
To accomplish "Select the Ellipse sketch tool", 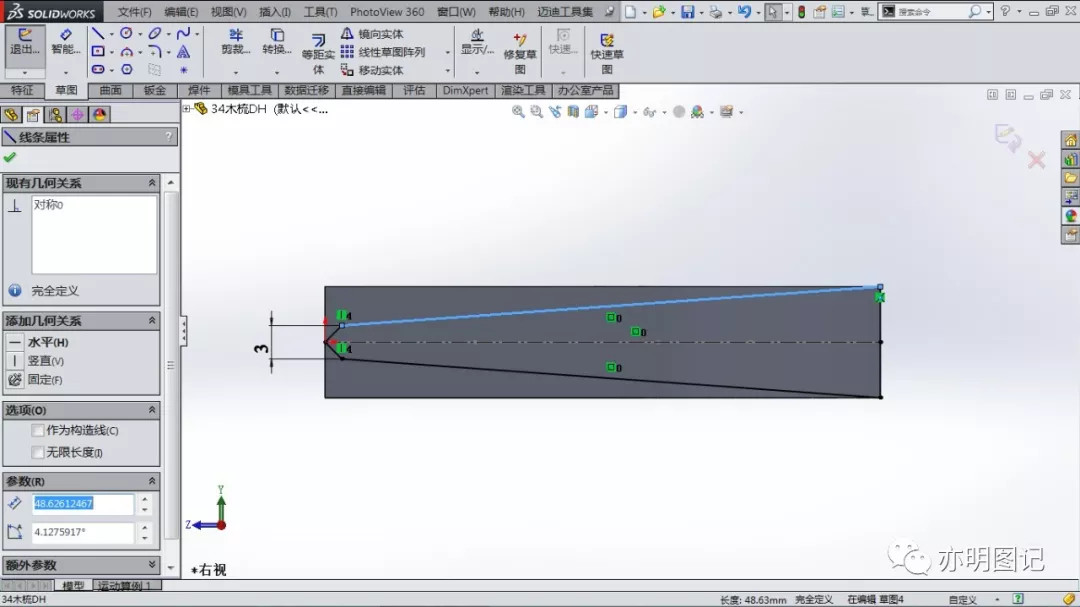I will pos(155,33).
